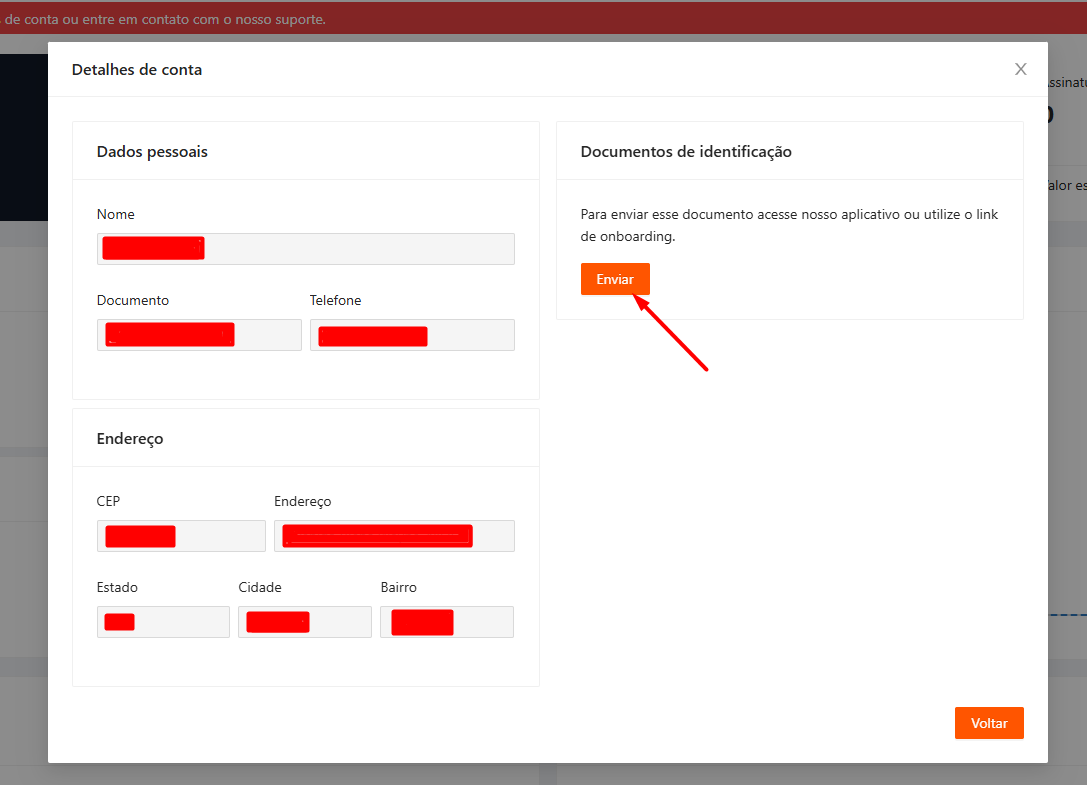Click the Voltar button
Image resolution: width=1087 pixels, height=785 pixels.
tap(988, 723)
